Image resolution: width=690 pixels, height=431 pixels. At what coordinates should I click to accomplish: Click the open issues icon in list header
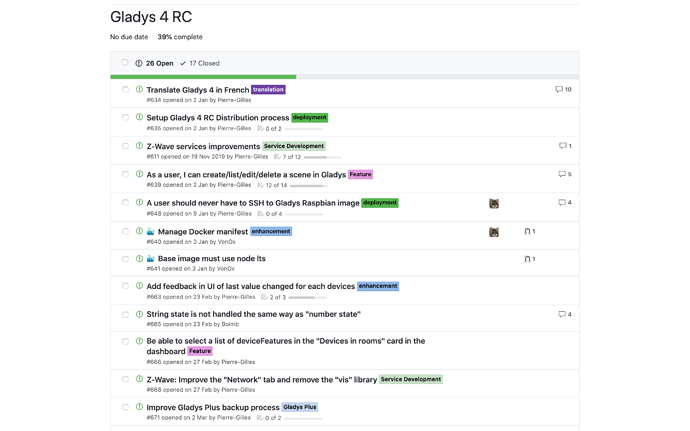139,63
